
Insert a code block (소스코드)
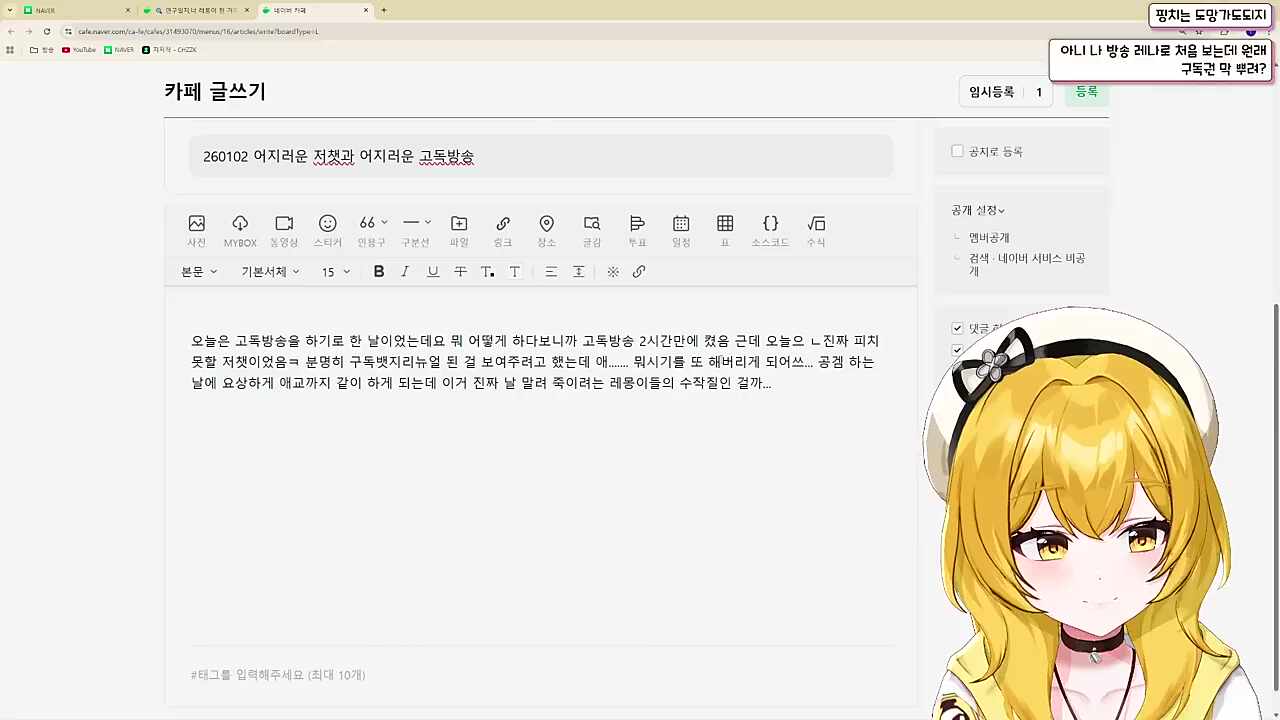coord(770,230)
